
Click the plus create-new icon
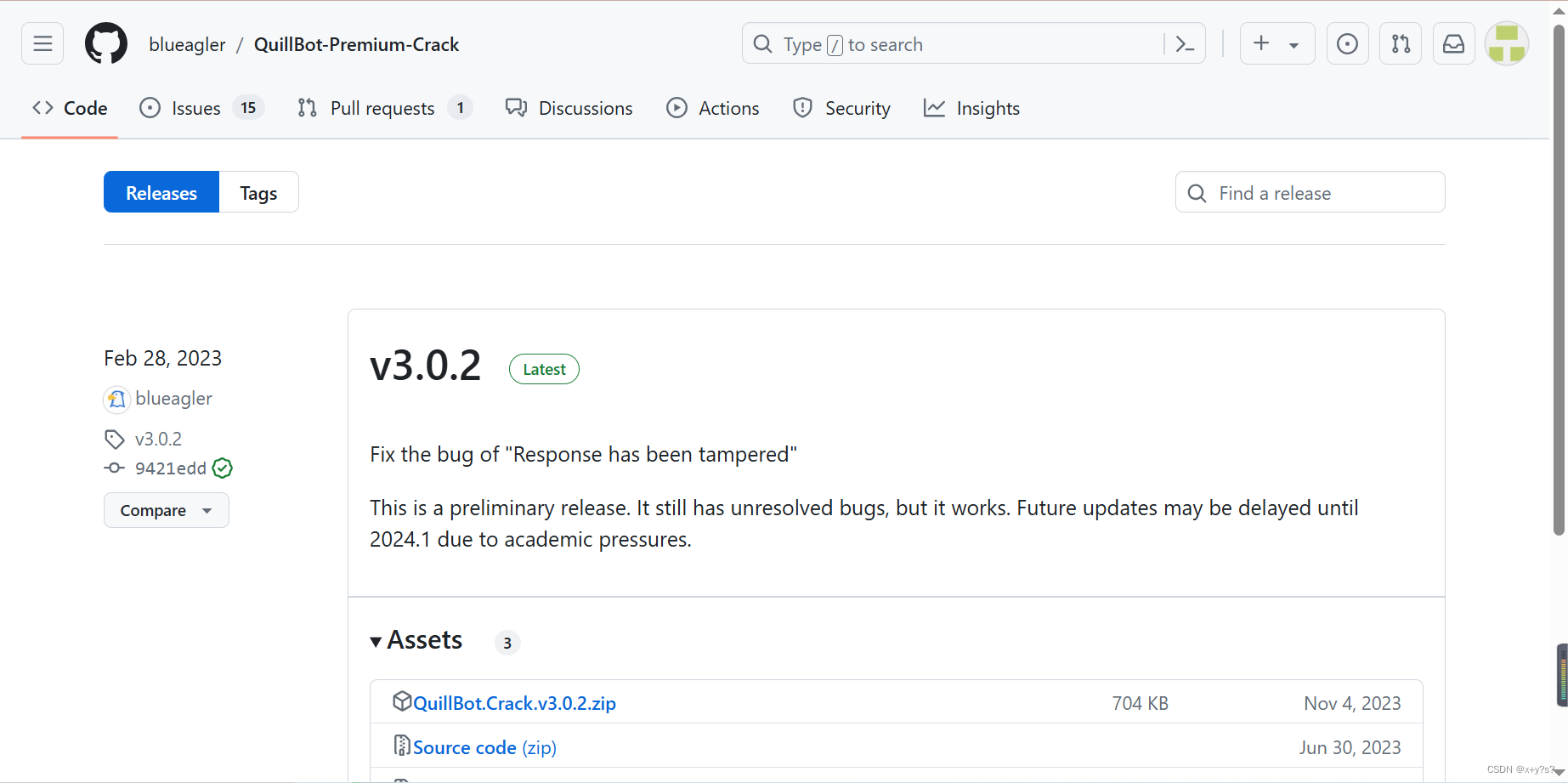[x=1261, y=43]
